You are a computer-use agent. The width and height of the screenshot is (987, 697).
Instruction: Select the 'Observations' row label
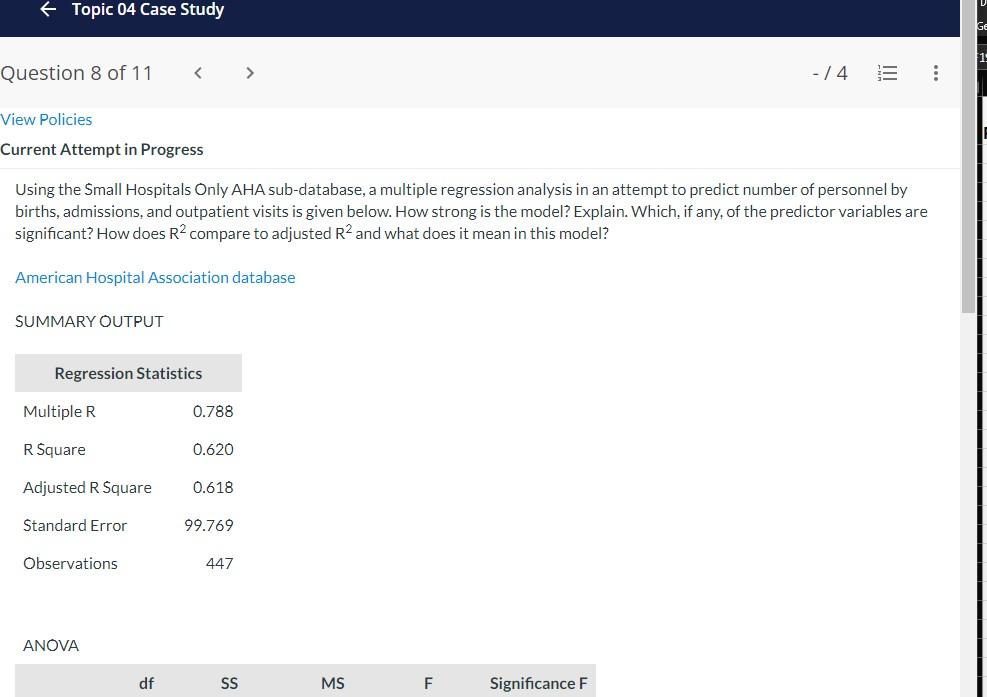[70, 564]
